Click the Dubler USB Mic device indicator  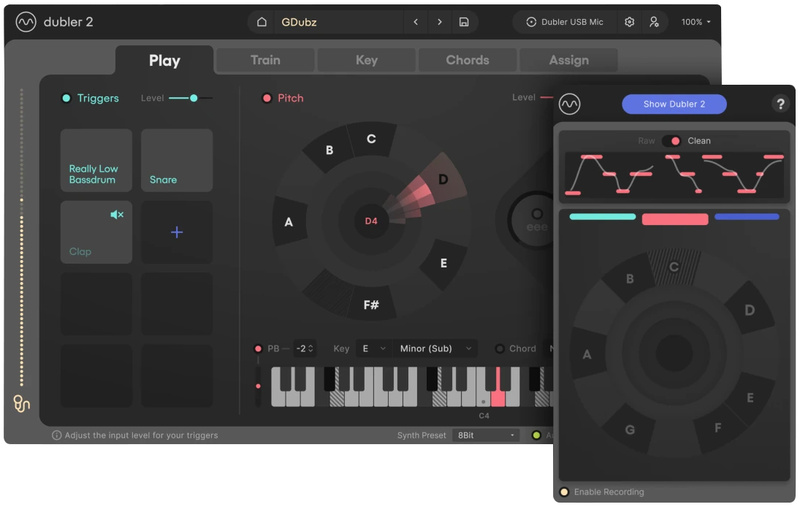tap(565, 22)
